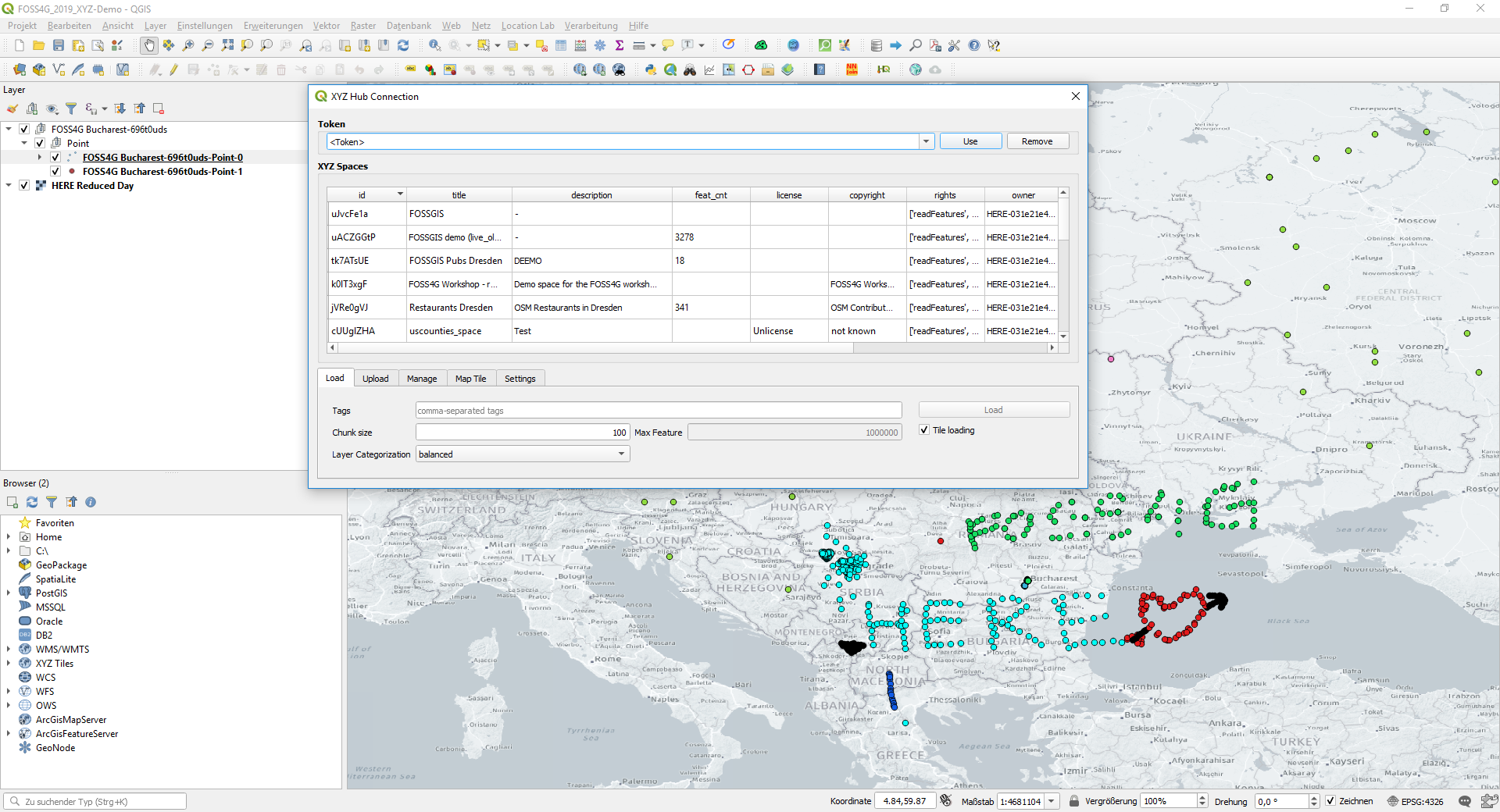Viewport: 1500px width, 812px height.
Task: Collapse the FOSS4G Bucharest-696t0uds group
Action: [9, 129]
